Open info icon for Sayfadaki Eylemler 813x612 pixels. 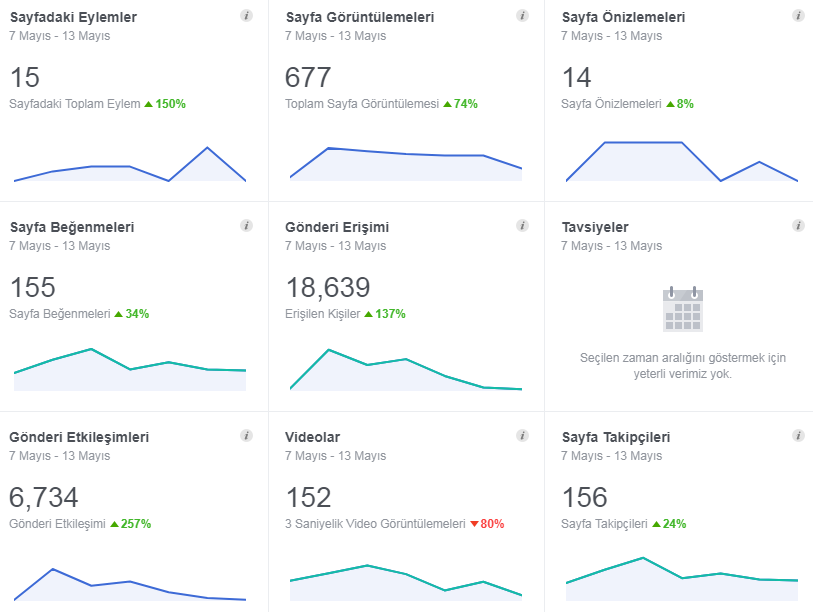tap(246, 16)
